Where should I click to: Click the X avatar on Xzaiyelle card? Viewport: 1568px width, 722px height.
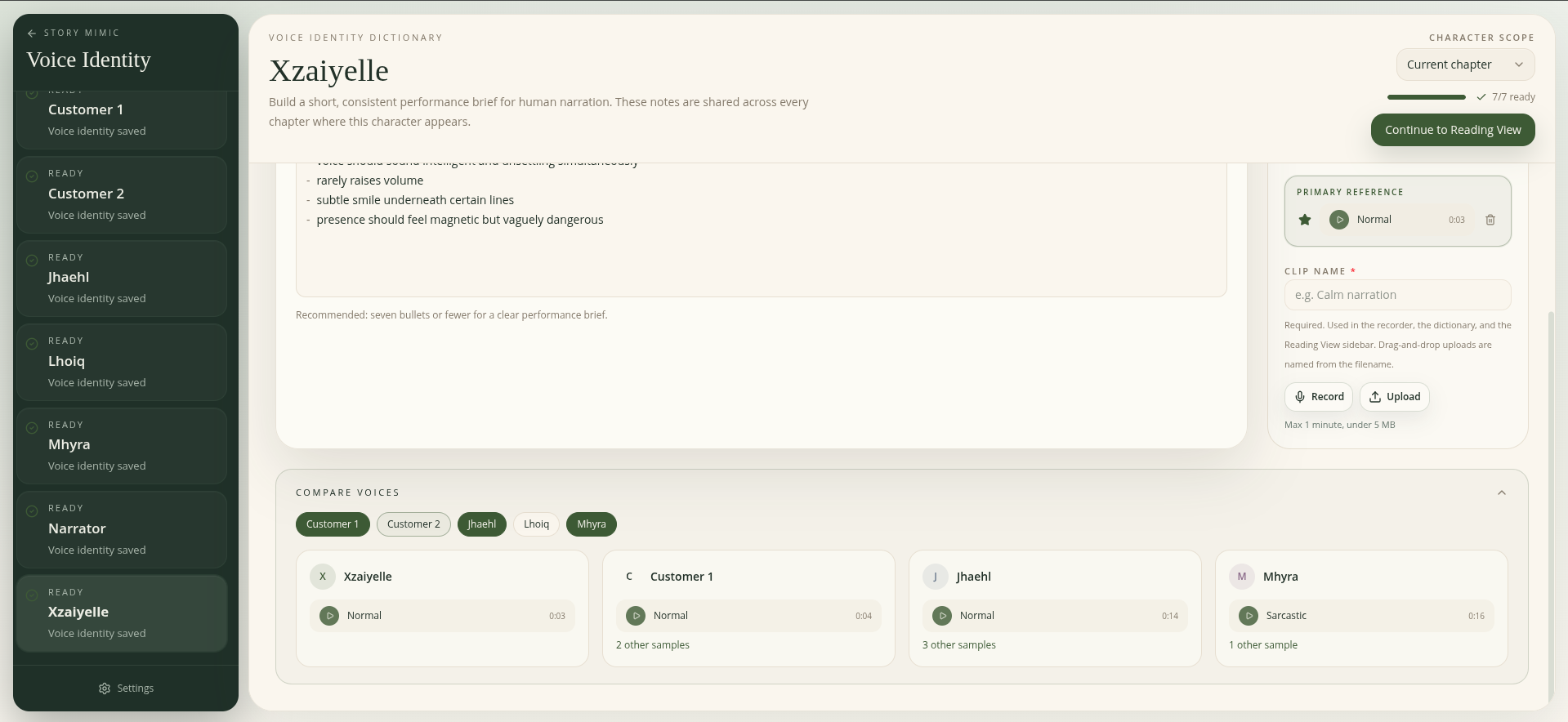click(x=323, y=577)
